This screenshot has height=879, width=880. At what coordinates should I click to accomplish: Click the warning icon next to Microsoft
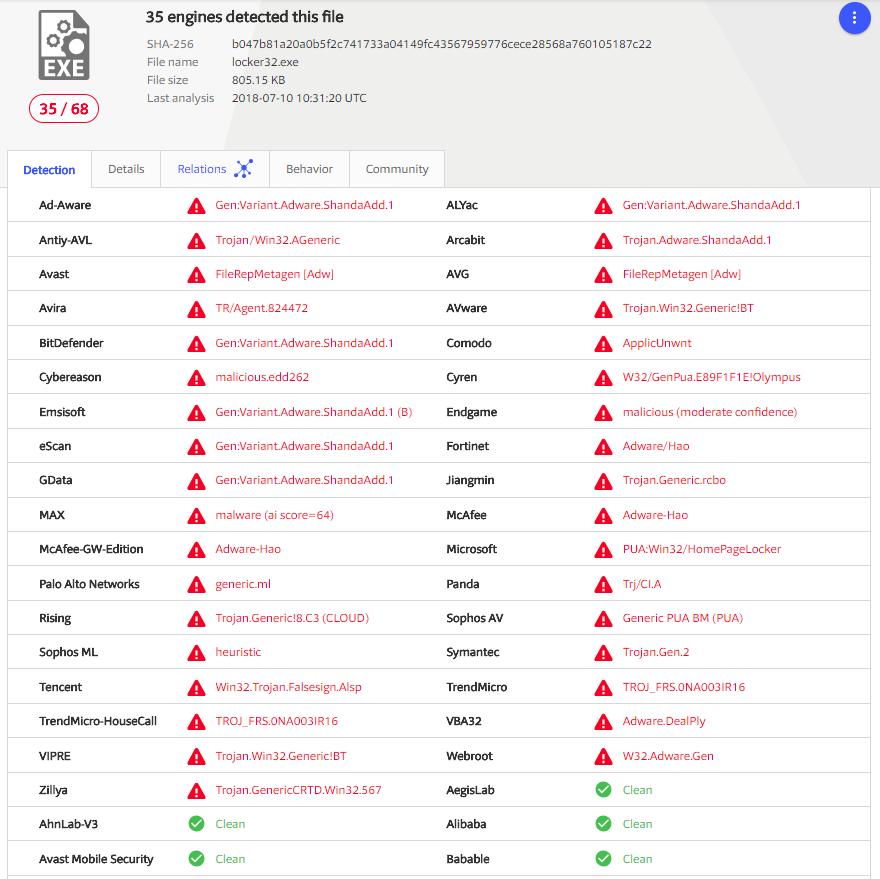[x=603, y=550]
